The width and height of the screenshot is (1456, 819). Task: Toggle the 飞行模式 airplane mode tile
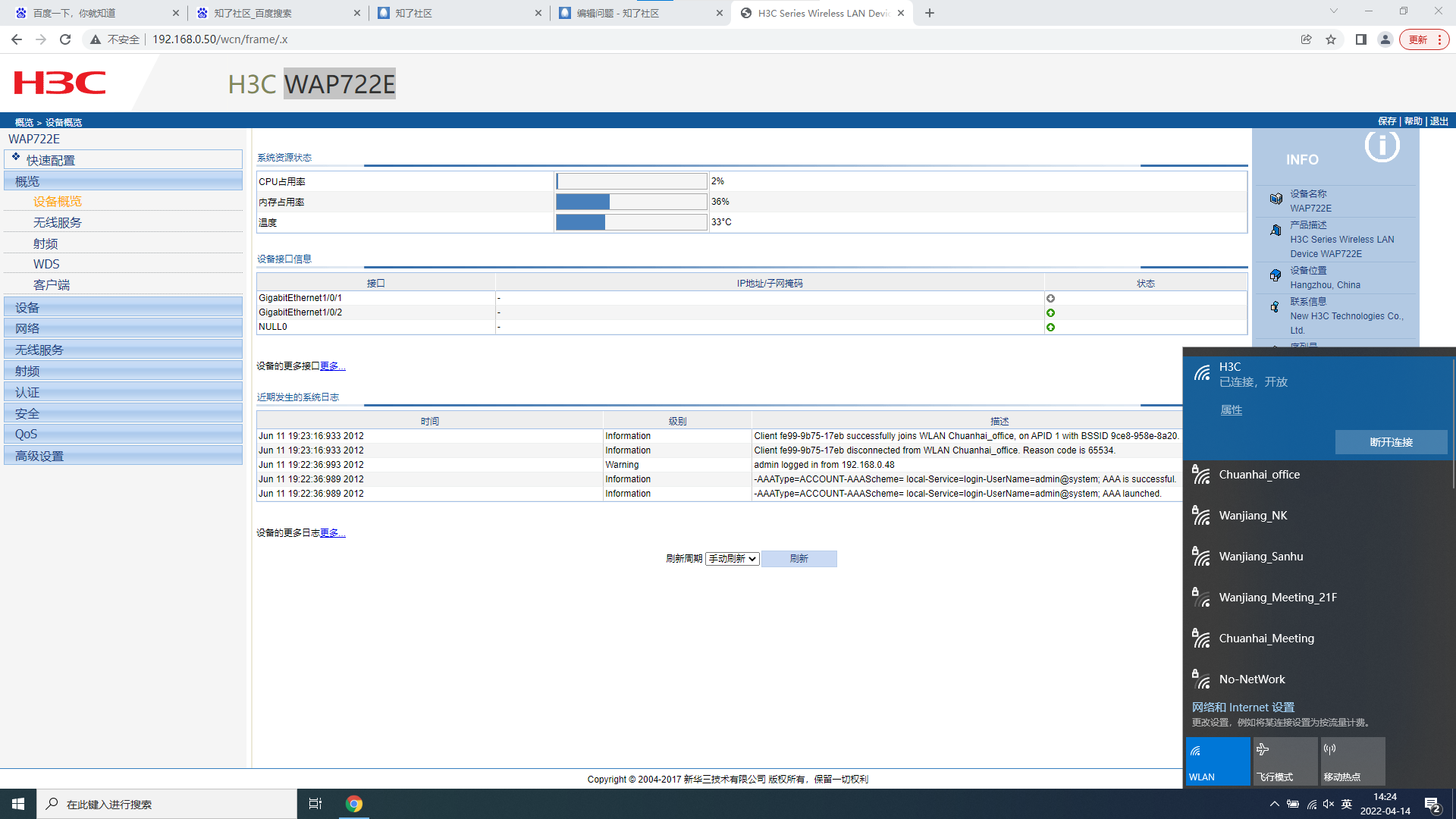click(x=1285, y=761)
